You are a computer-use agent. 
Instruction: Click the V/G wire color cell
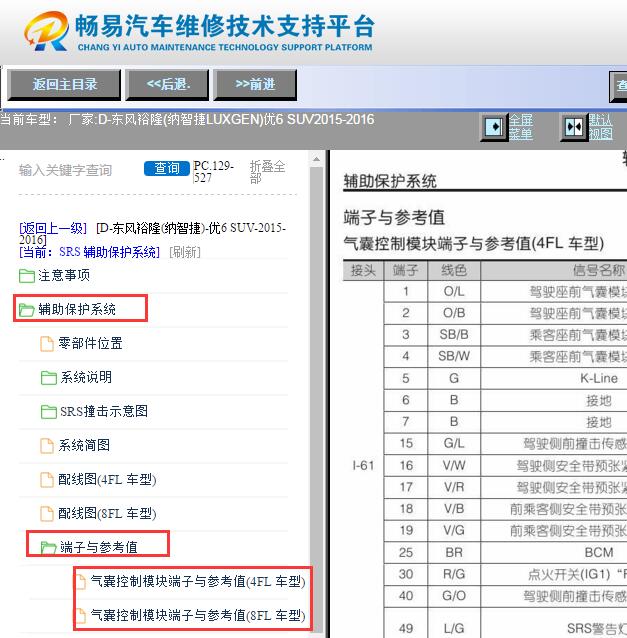coord(454,531)
